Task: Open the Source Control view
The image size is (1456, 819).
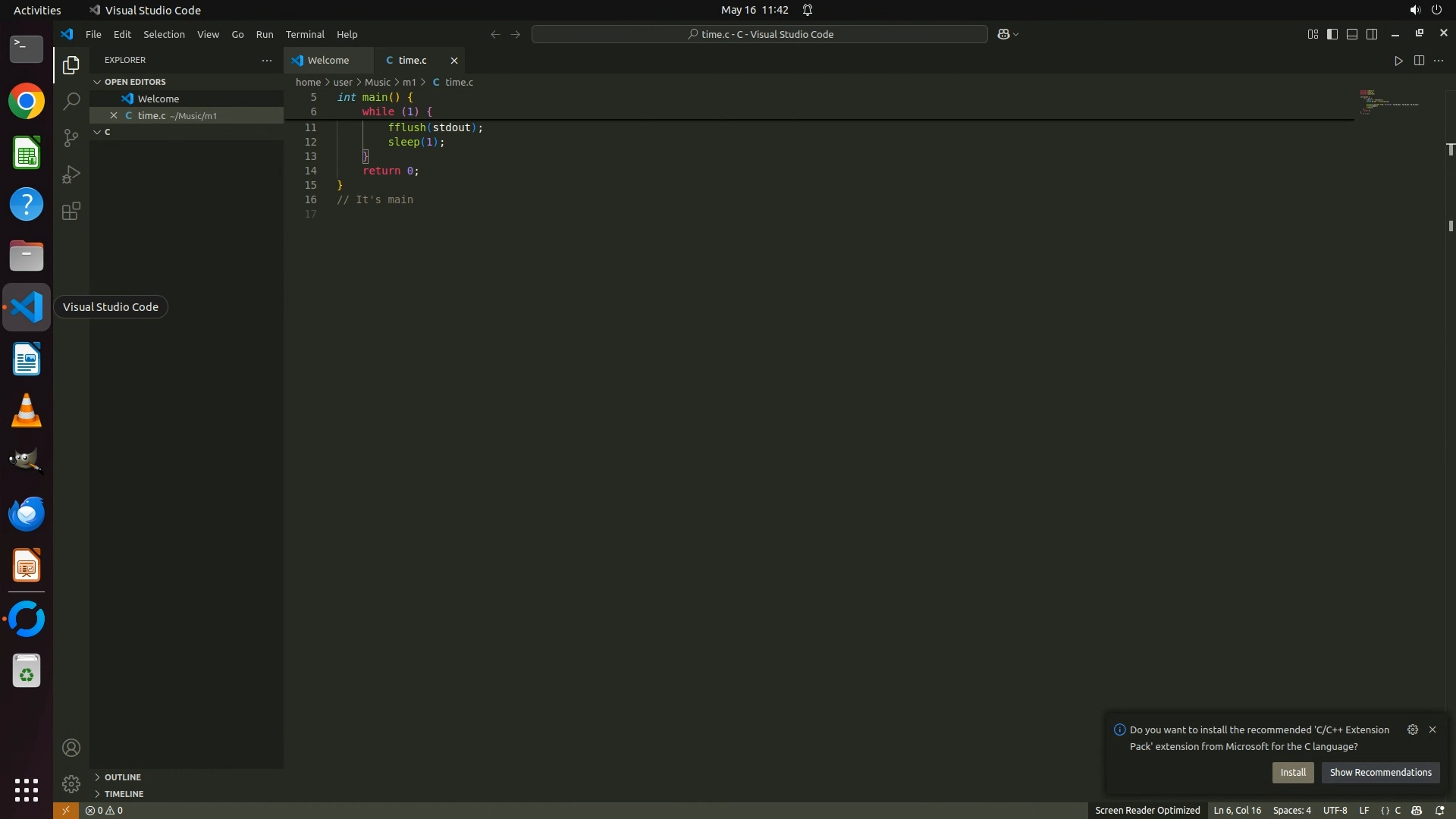Action: (x=71, y=138)
